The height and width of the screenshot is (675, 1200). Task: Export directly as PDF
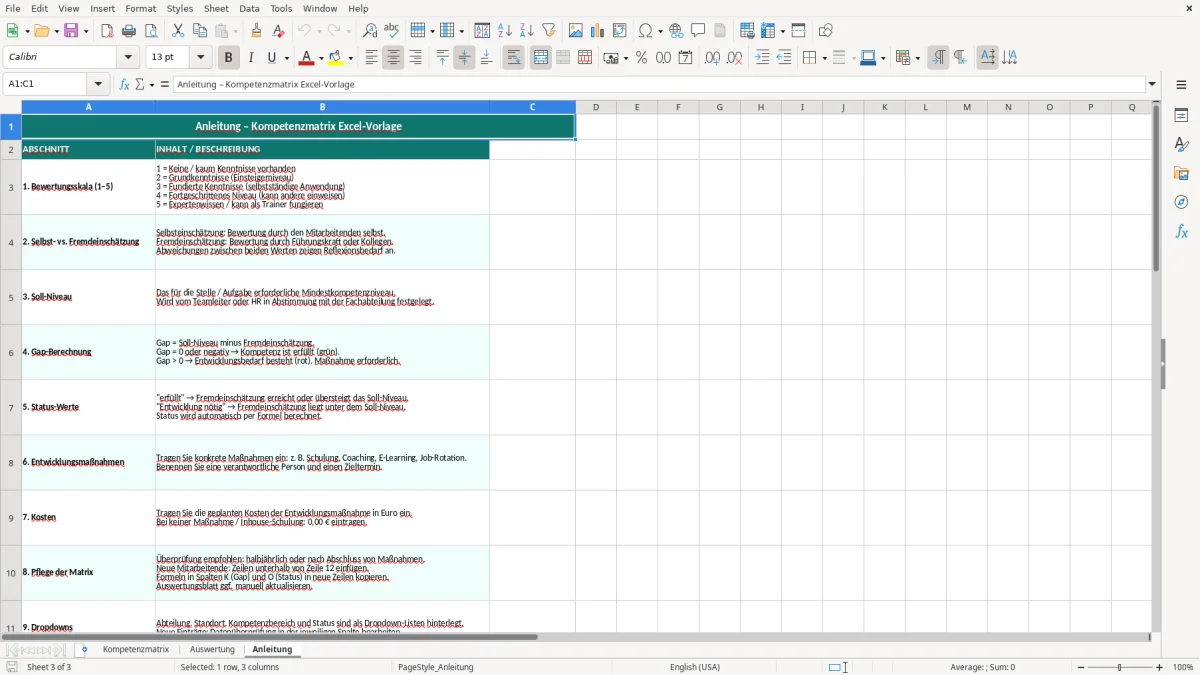107,31
